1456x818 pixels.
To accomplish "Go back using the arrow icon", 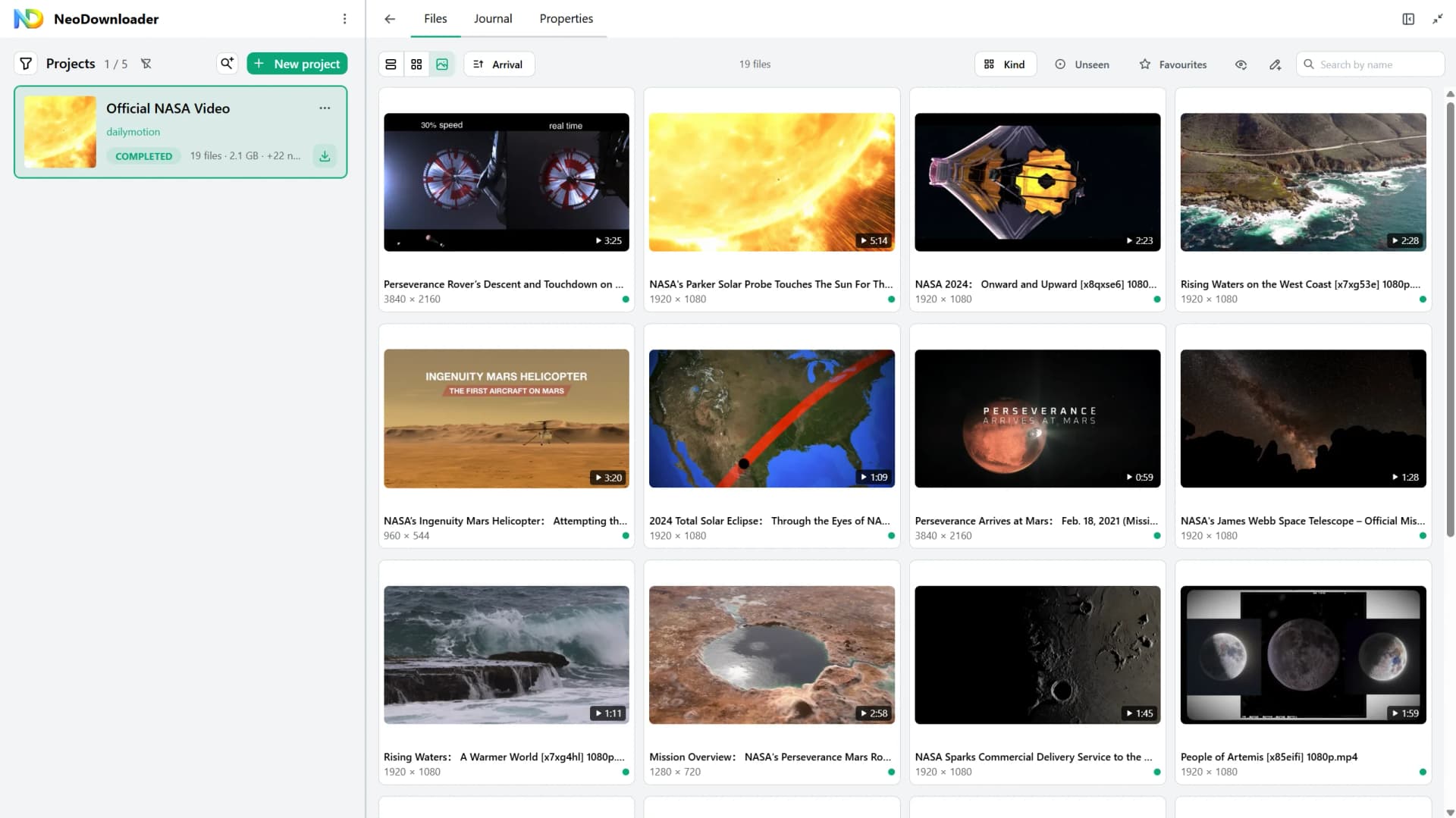I will click(x=390, y=19).
